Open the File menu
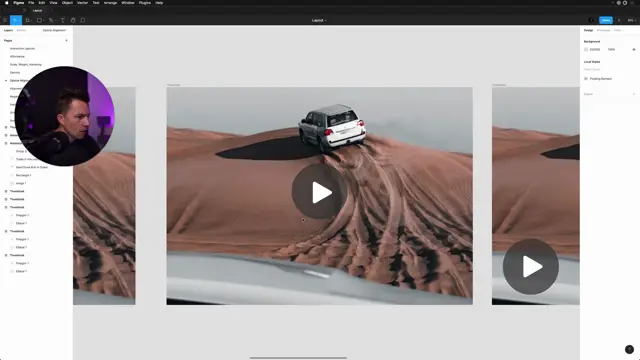The height and width of the screenshot is (360, 640). click(31, 3)
